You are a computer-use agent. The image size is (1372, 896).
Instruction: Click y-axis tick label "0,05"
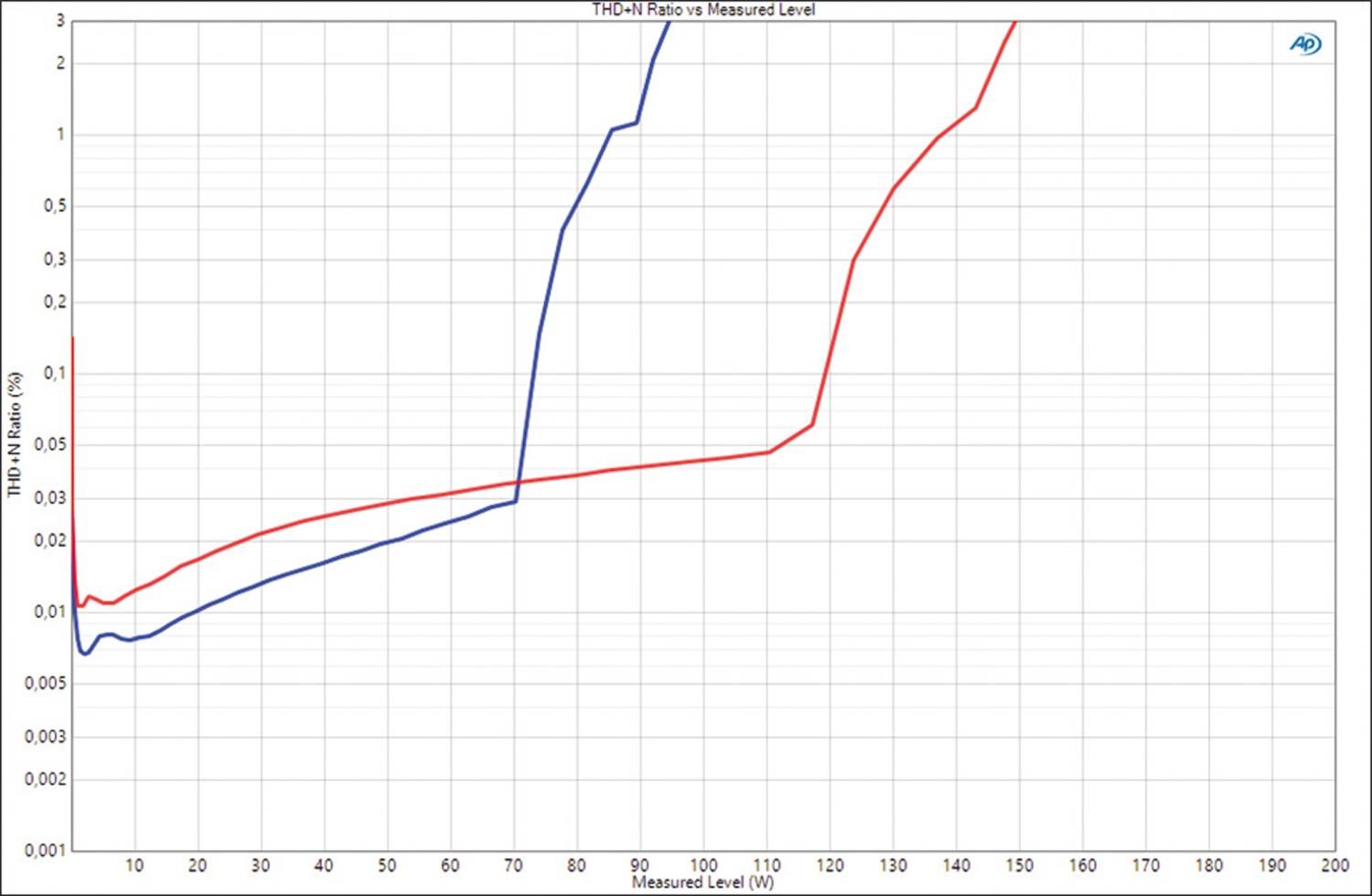[50, 445]
